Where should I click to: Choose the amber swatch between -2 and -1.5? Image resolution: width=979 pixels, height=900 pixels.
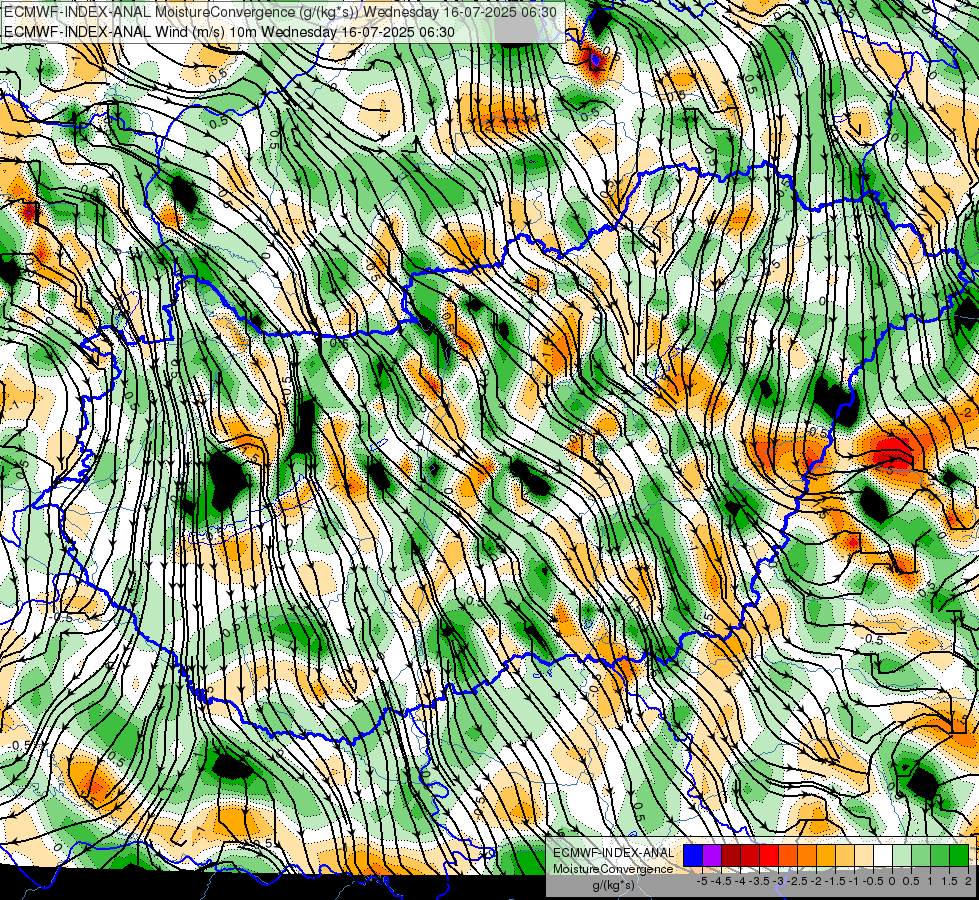tap(826, 855)
